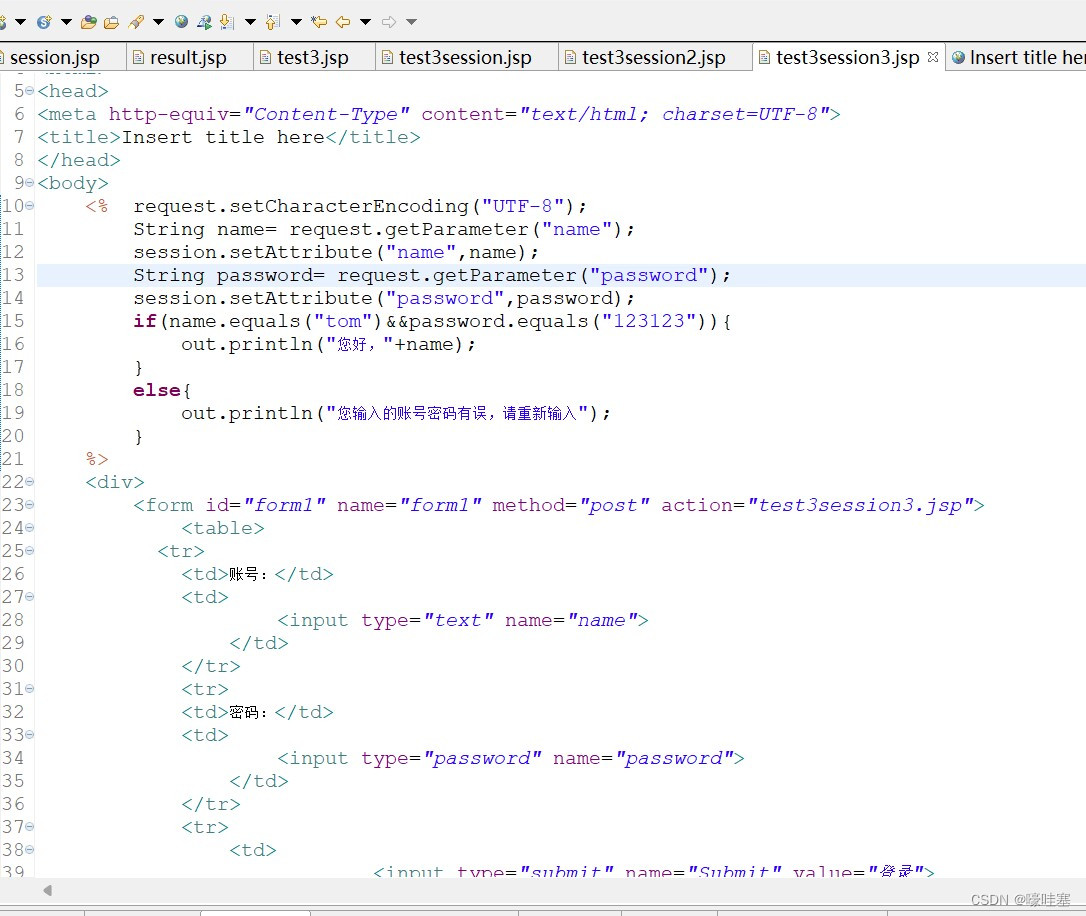Collapse the scriptlet fold on line 10
The image size is (1086, 916).
[x=29, y=206]
